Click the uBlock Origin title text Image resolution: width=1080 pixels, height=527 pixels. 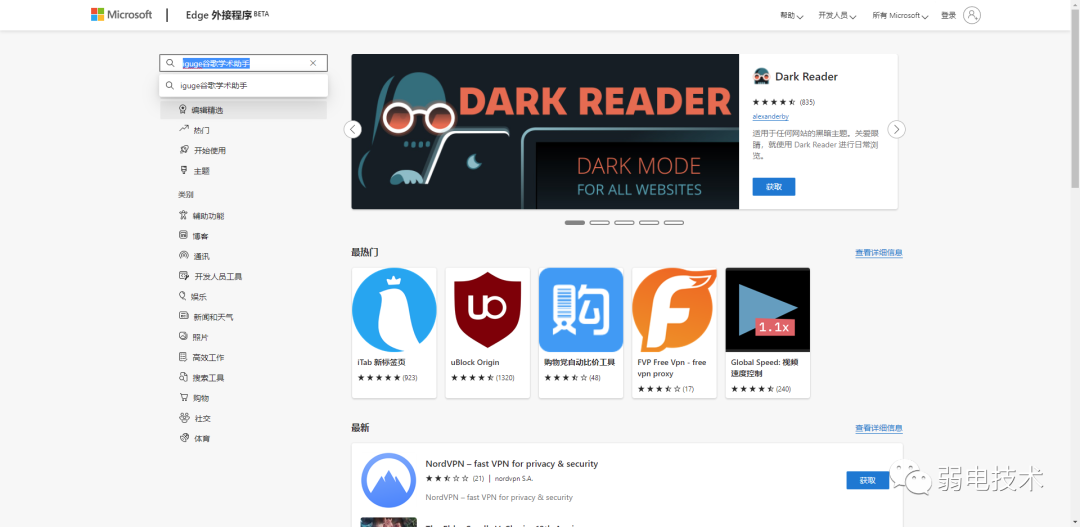tap(475, 362)
